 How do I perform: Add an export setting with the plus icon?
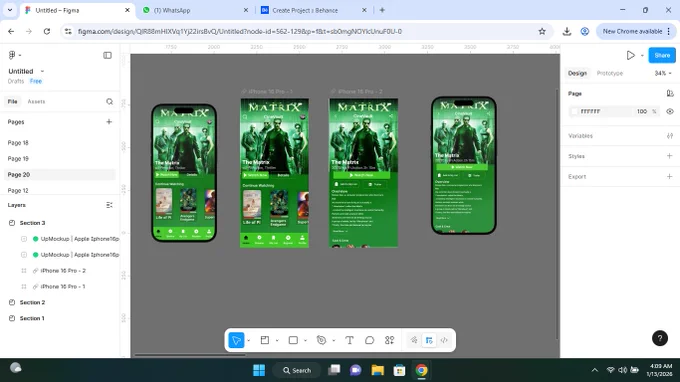pos(670,176)
